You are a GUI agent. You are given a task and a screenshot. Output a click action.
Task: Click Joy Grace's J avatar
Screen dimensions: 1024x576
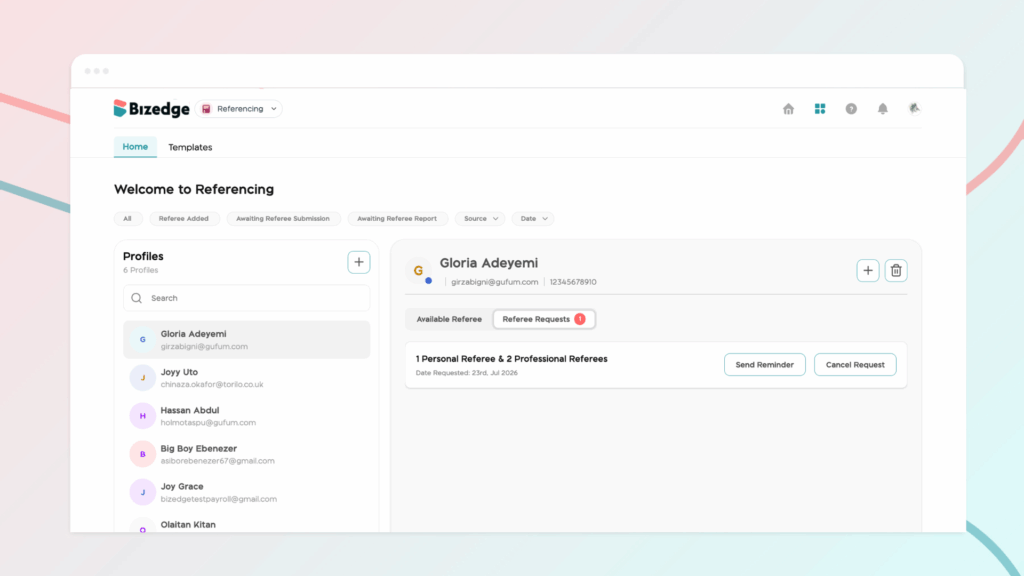tap(142, 492)
